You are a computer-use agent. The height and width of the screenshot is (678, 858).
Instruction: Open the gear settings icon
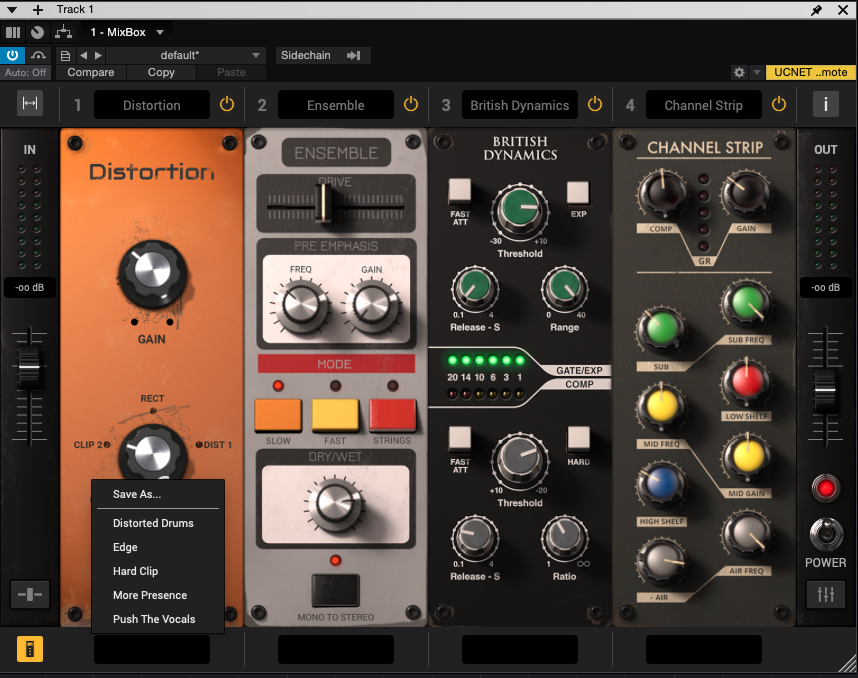tap(739, 72)
